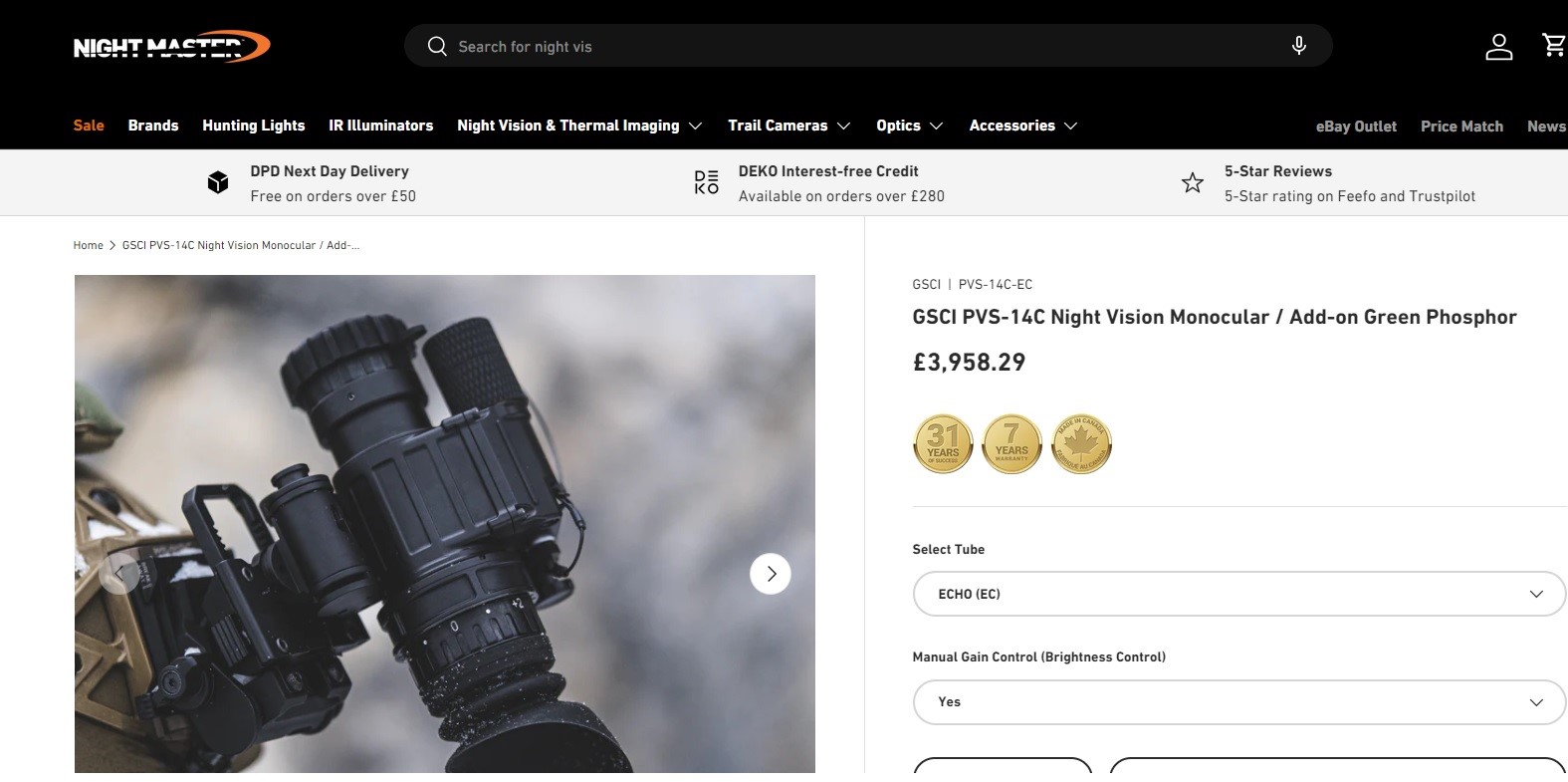Click the Made in Canada badge
1568x782 pixels.
pyautogui.click(x=1081, y=444)
